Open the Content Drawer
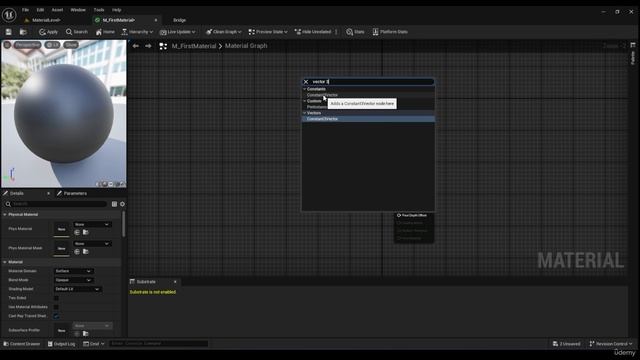The width and height of the screenshot is (640, 360). coord(22,344)
